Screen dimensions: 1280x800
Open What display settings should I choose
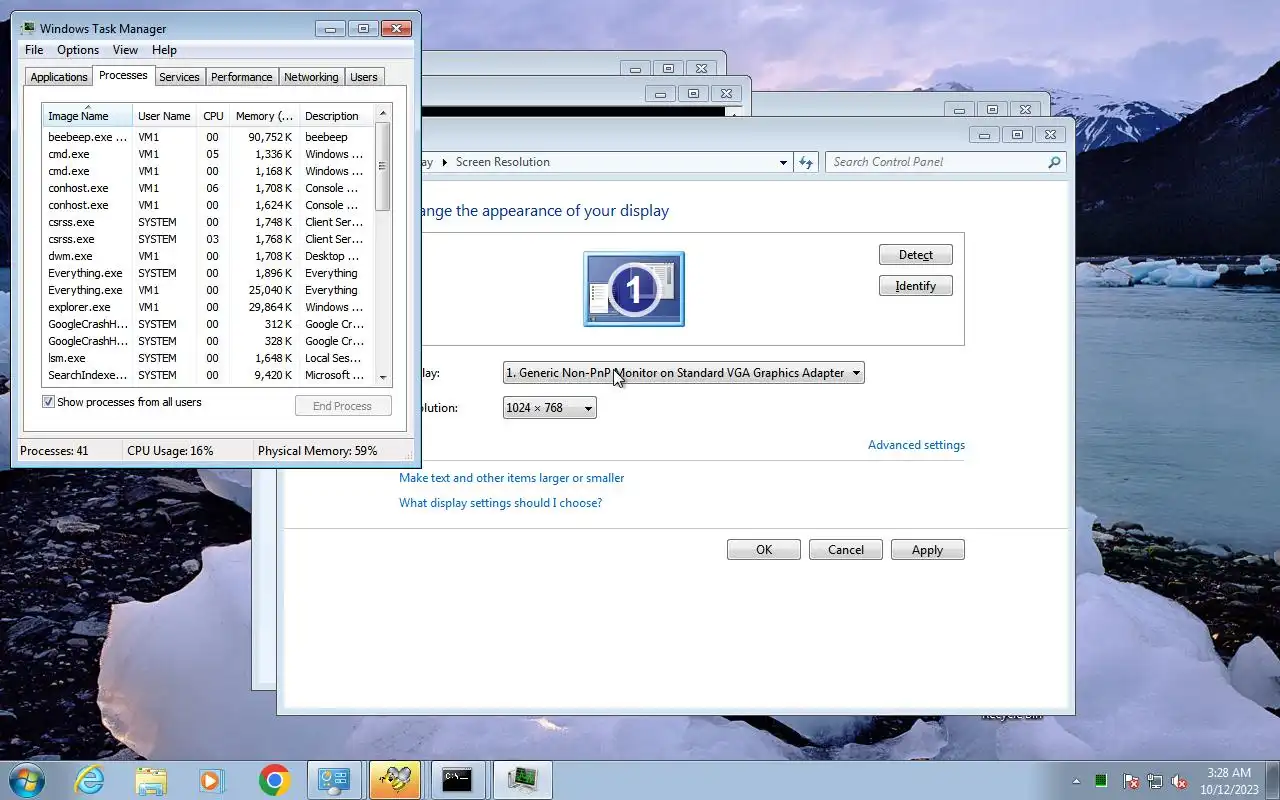500,503
